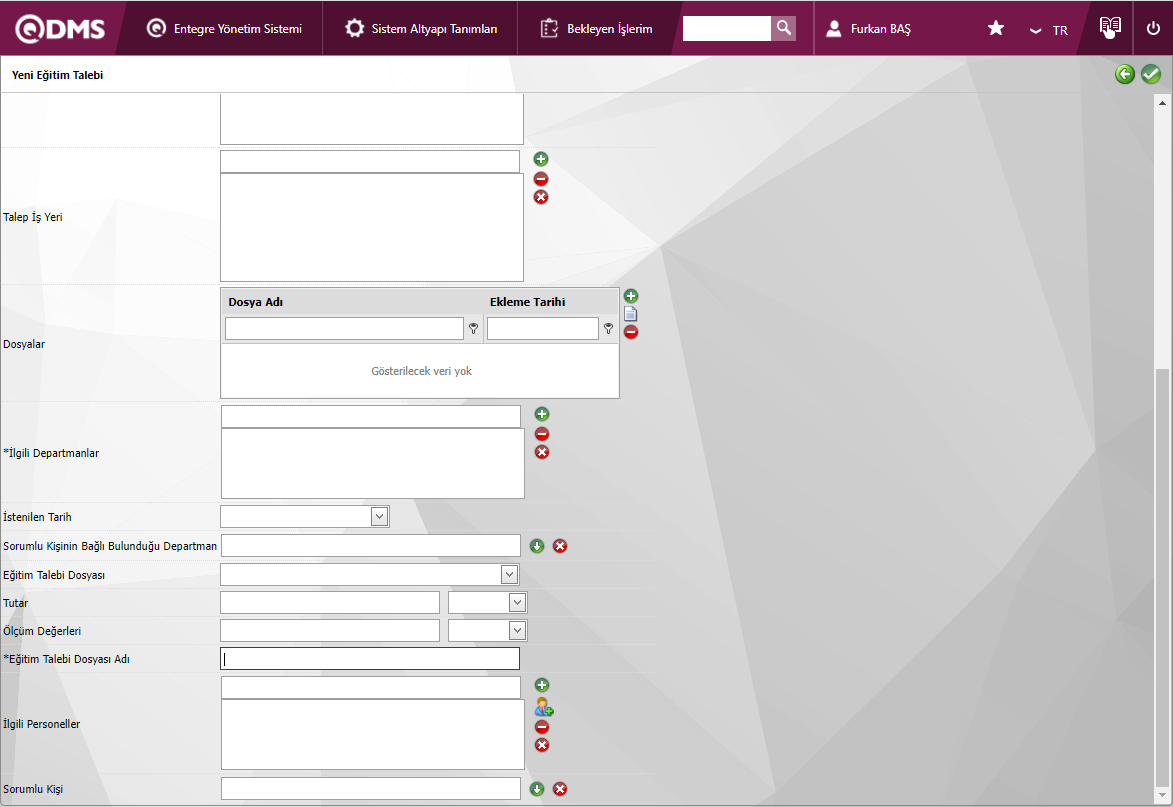The image size is (1173, 807).
Task: Click the Talep İş Yeri list box
Action: 372,227
